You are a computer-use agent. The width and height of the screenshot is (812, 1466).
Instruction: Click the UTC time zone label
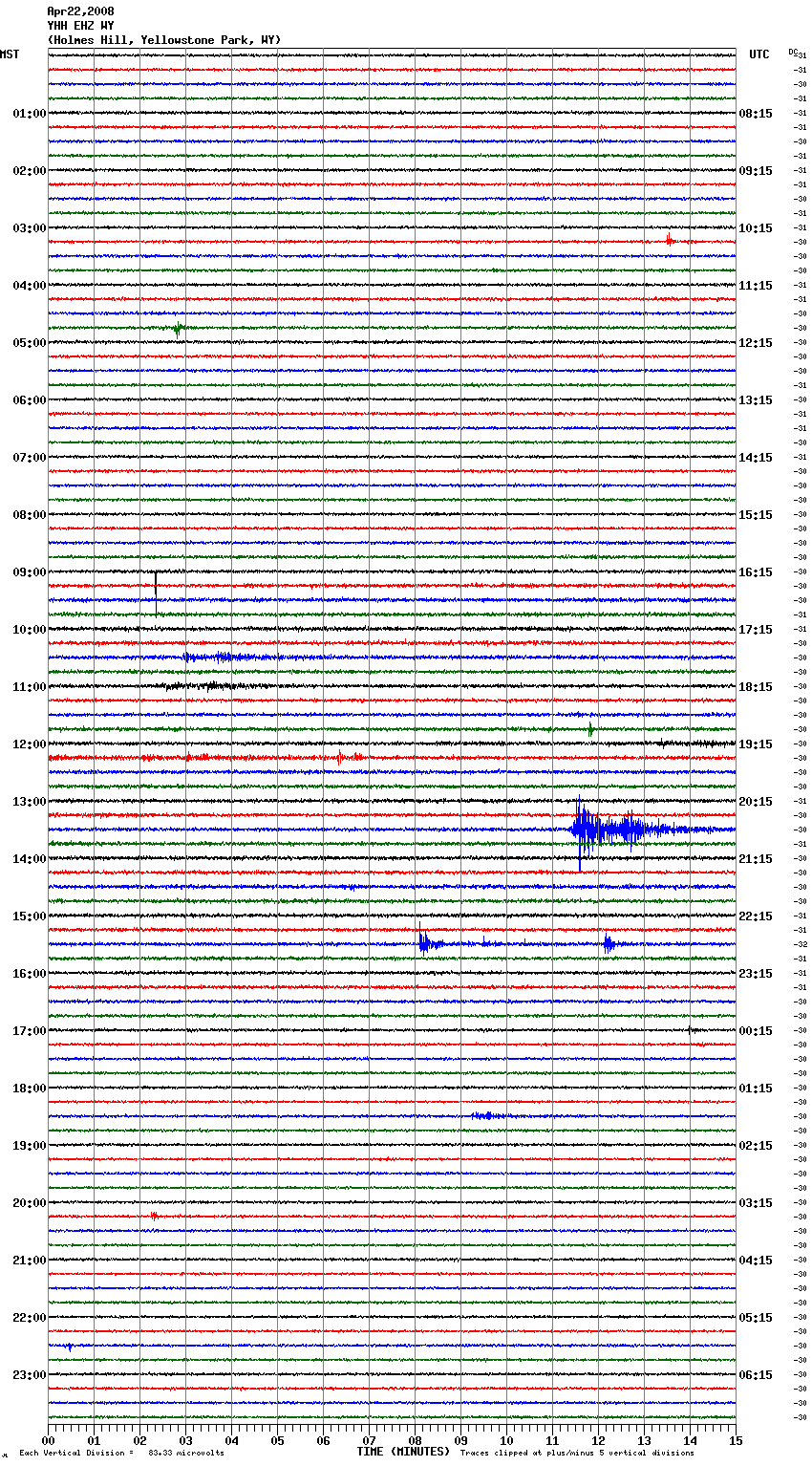pyautogui.click(x=759, y=54)
